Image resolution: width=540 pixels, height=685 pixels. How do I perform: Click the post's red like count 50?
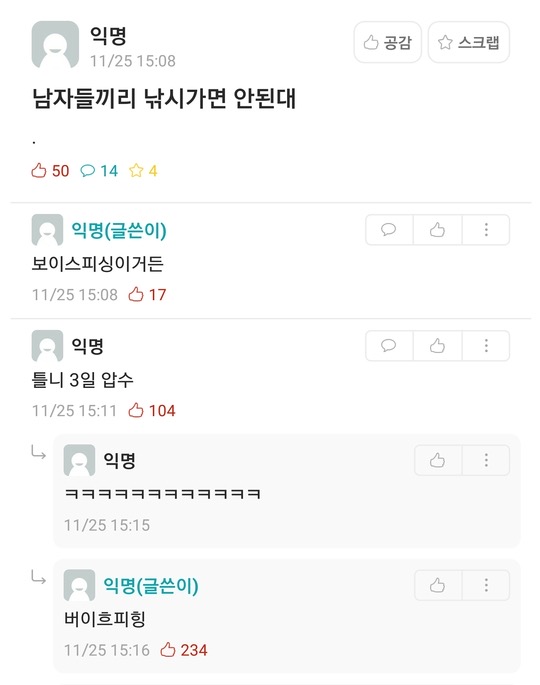pyautogui.click(x=50, y=170)
